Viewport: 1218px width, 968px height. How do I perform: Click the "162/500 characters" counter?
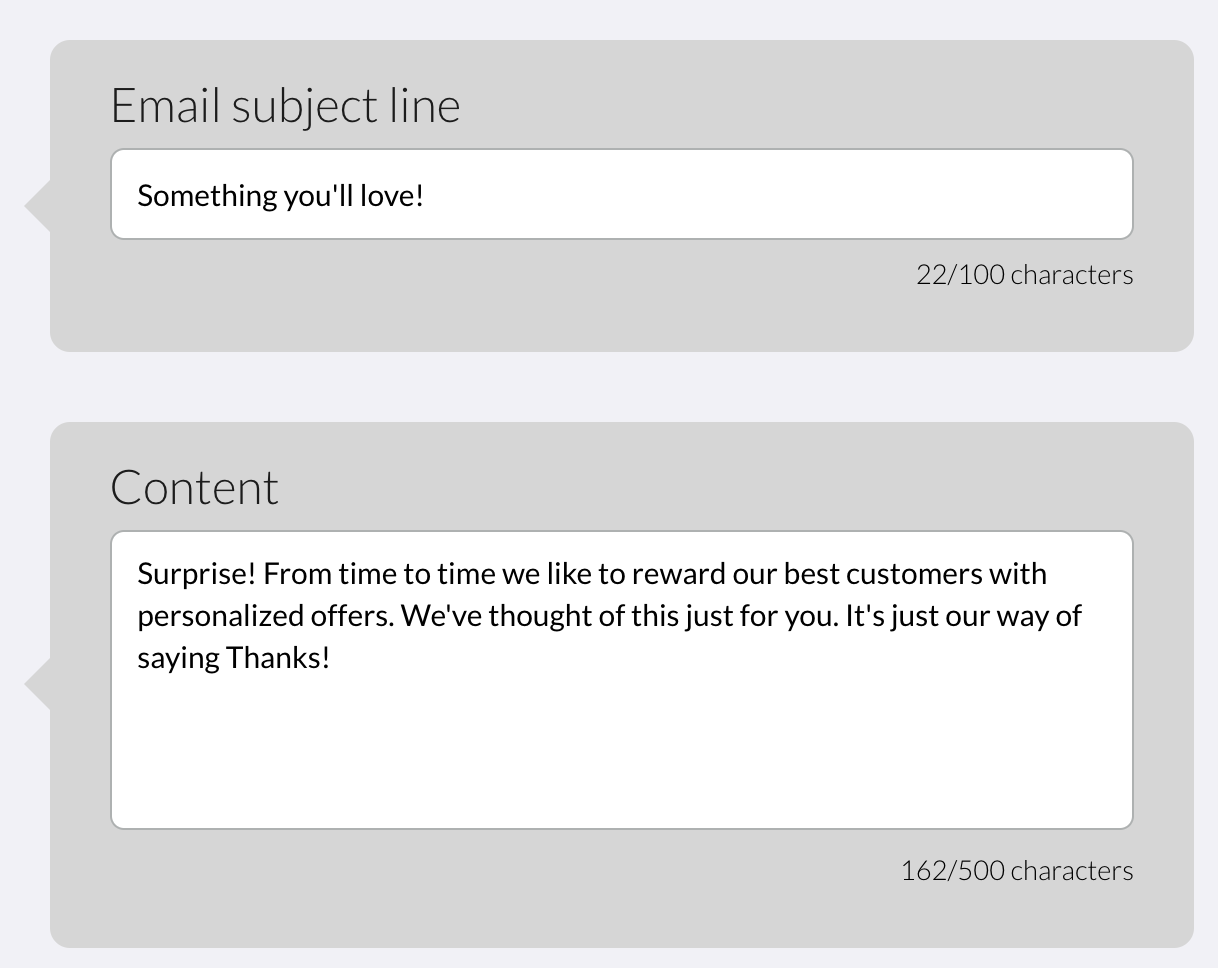(1016, 871)
